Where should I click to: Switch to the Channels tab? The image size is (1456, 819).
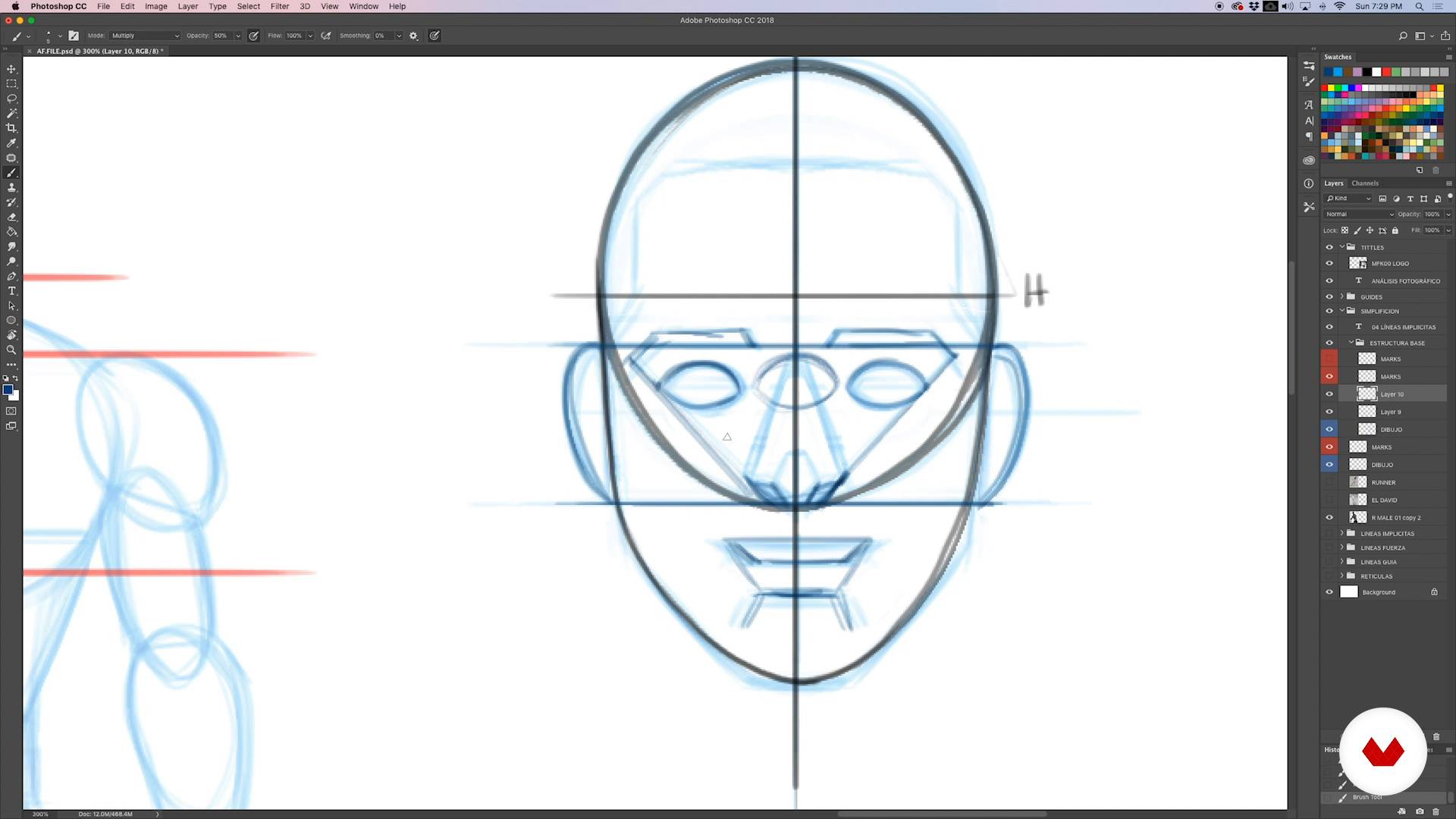pyautogui.click(x=1365, y=183)
